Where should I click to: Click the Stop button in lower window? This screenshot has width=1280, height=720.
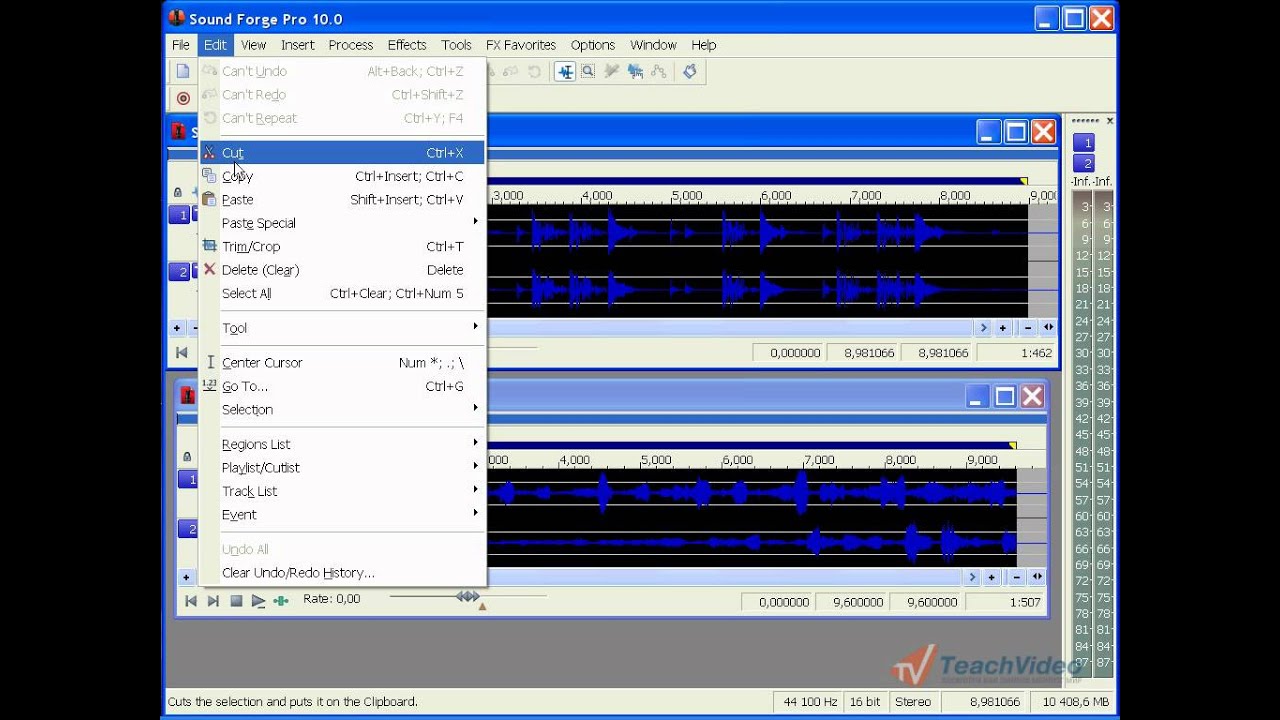tap(236, 601)
